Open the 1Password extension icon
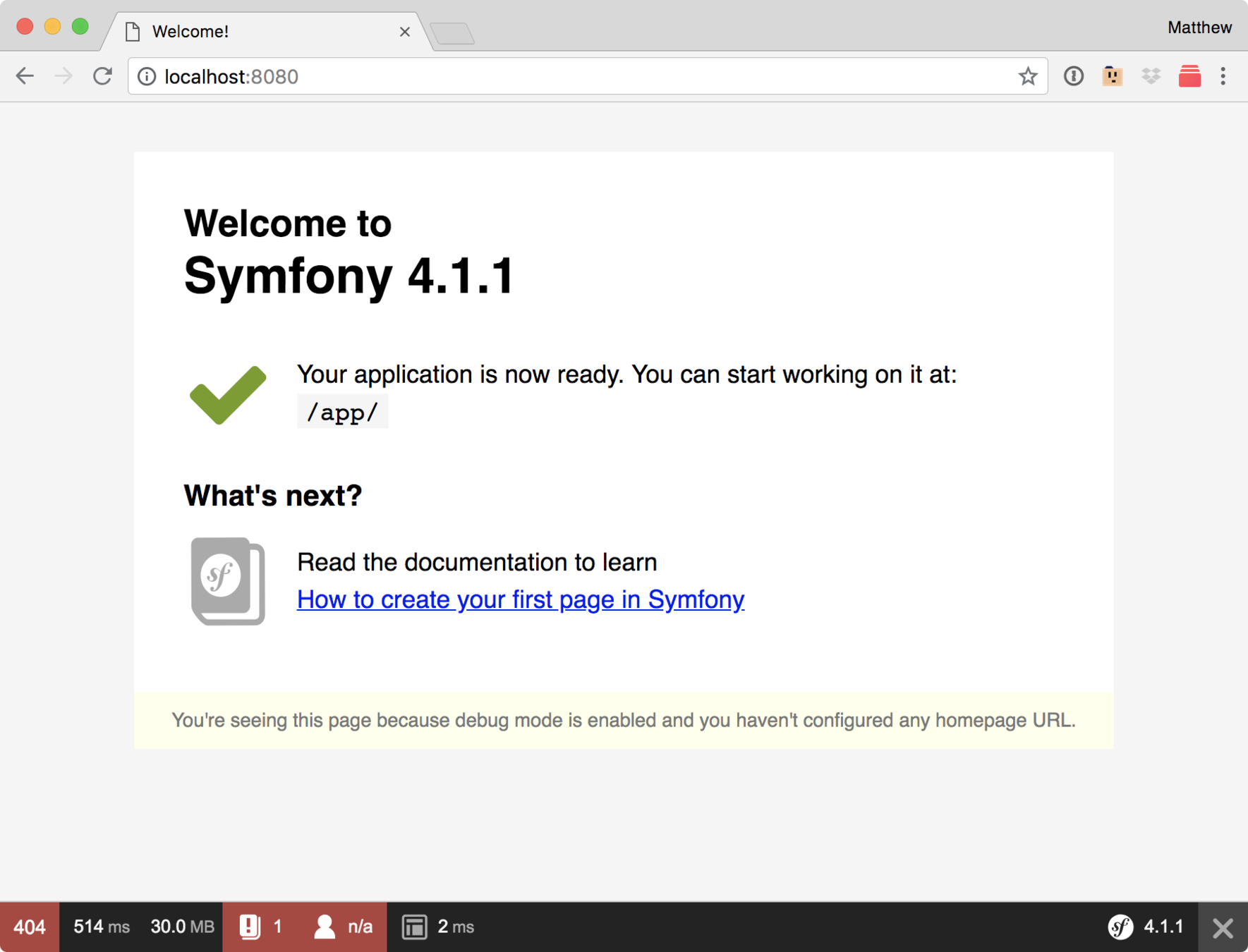 point(1074,76)
